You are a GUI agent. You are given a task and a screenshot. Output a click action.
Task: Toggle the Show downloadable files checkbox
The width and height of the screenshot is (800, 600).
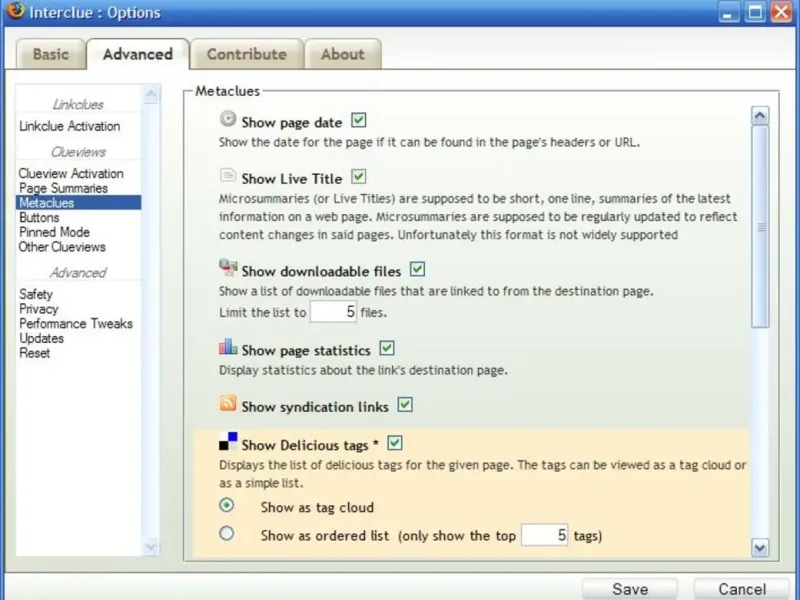(417, 269)
